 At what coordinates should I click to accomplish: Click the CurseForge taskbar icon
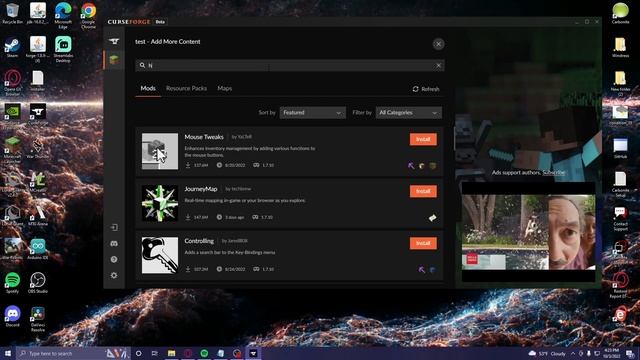pos(253,353)
